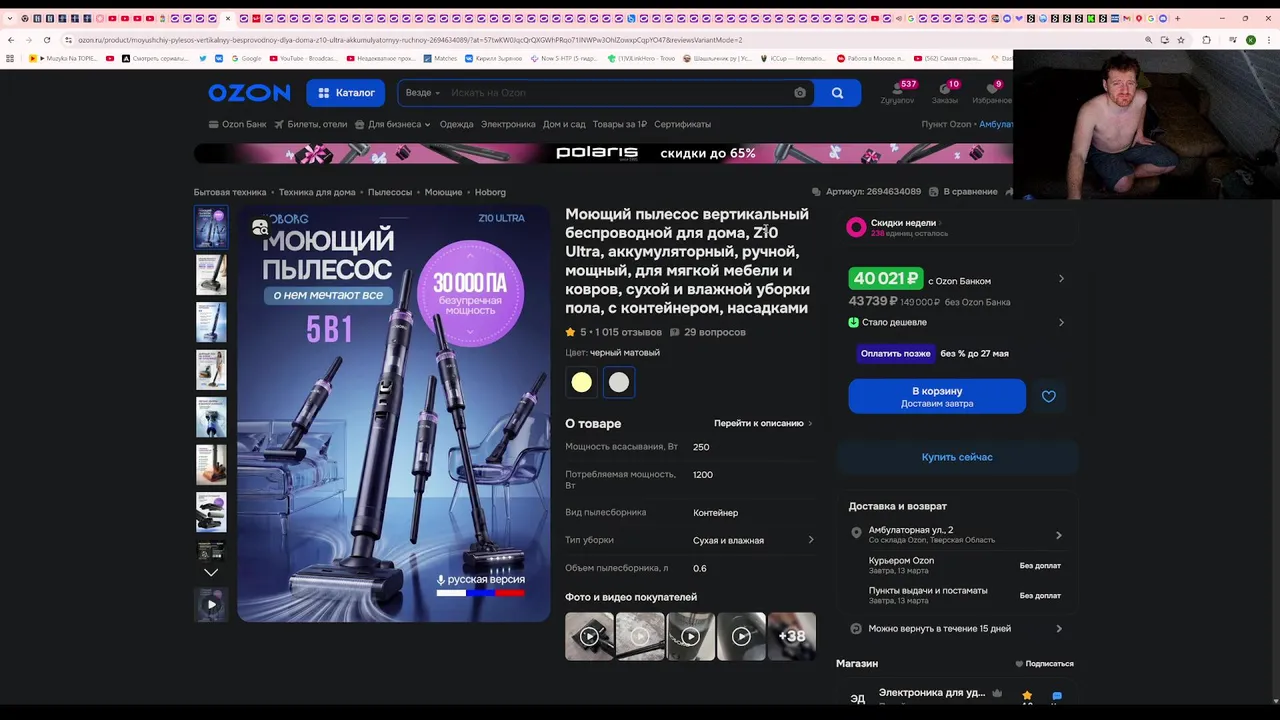Open the Заказы orders icon

tap(945, 93)
